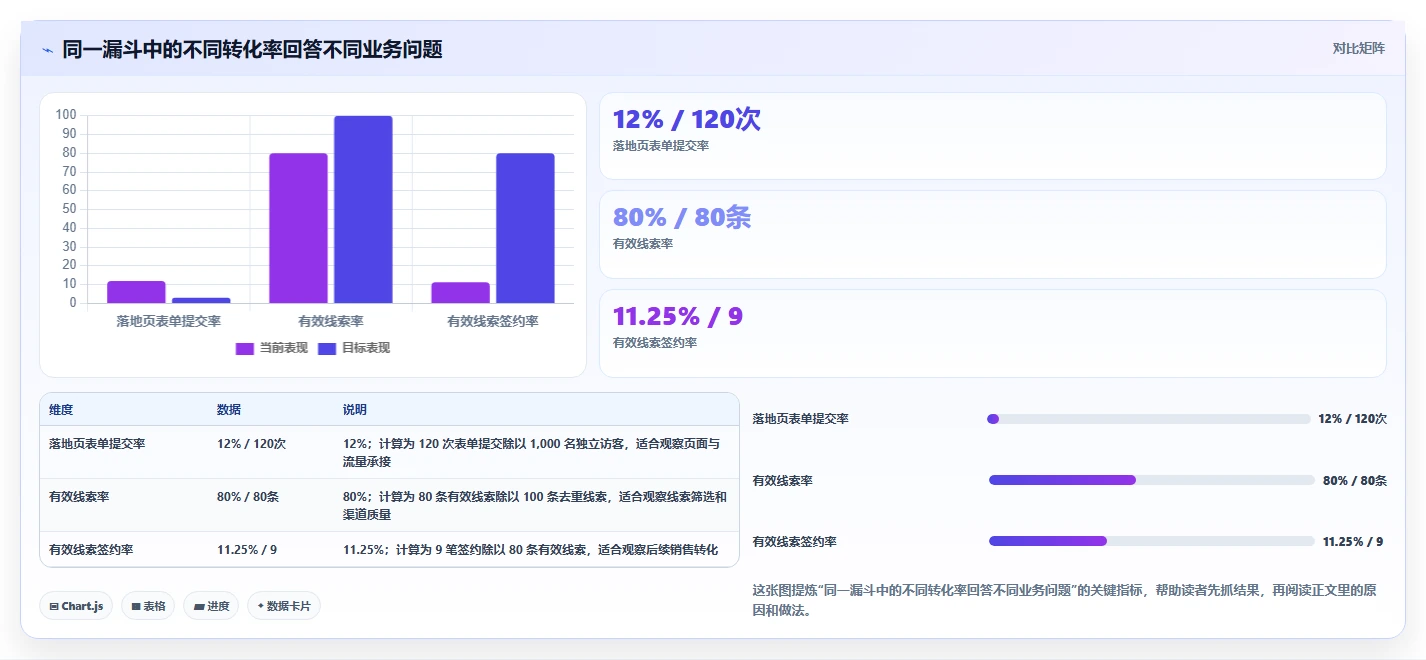Click the chart x-axis label 有效线索签约率

click(x=493, y=321)
